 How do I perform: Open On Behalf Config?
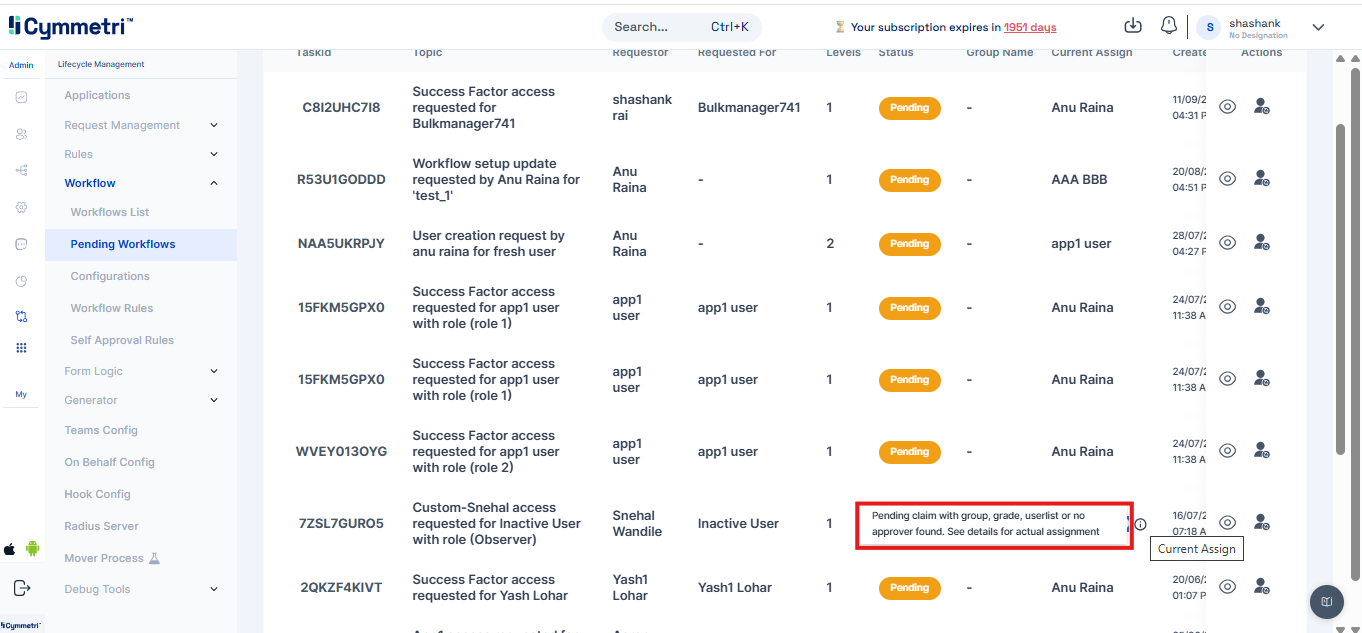(x=109, y=462)
